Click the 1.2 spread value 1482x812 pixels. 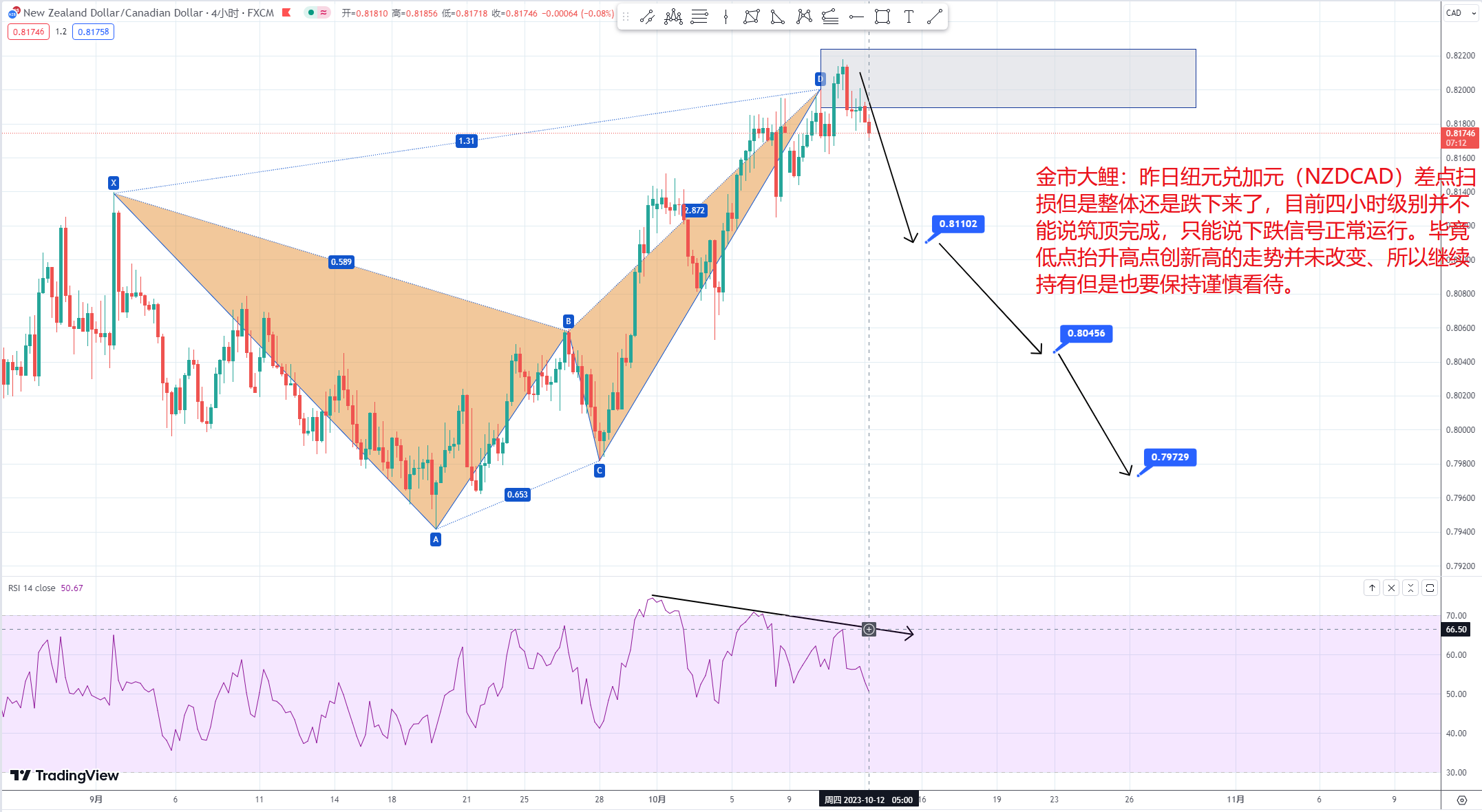tap(61, 32)
